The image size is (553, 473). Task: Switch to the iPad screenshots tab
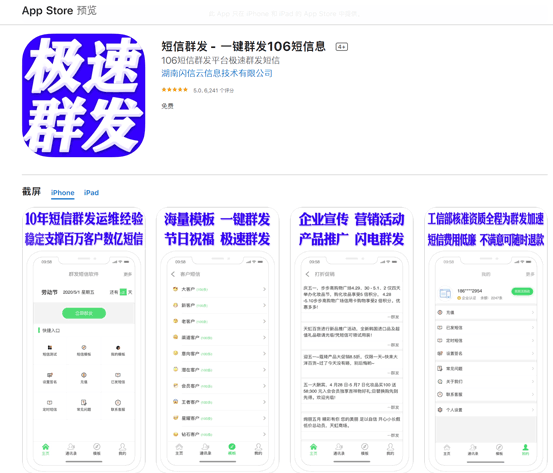click(91, 193)
